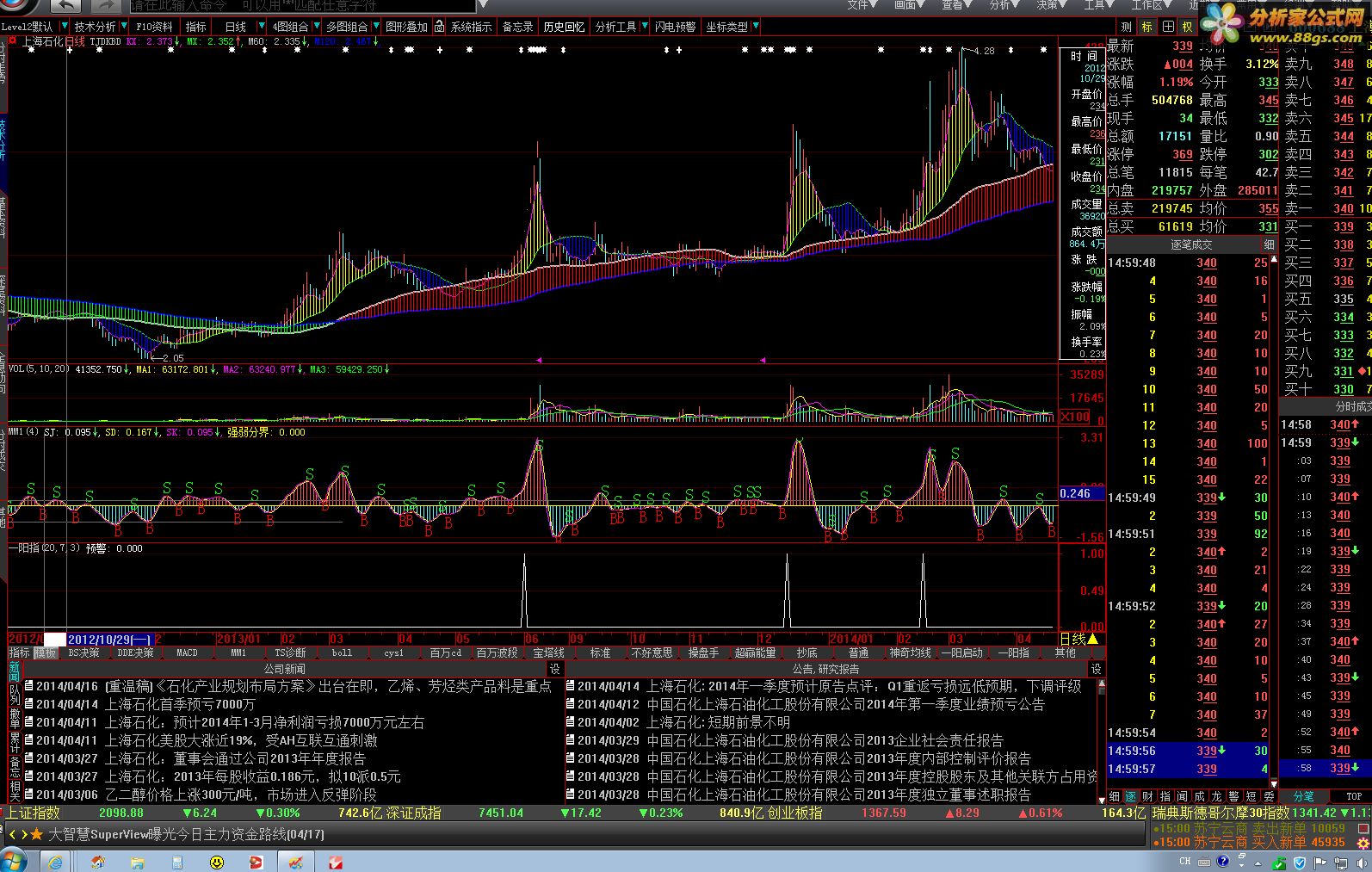This screenshot has width=1372, height=872.
Task: Select the 神奇均线 indicator tab
Action: tap(910, 652)
